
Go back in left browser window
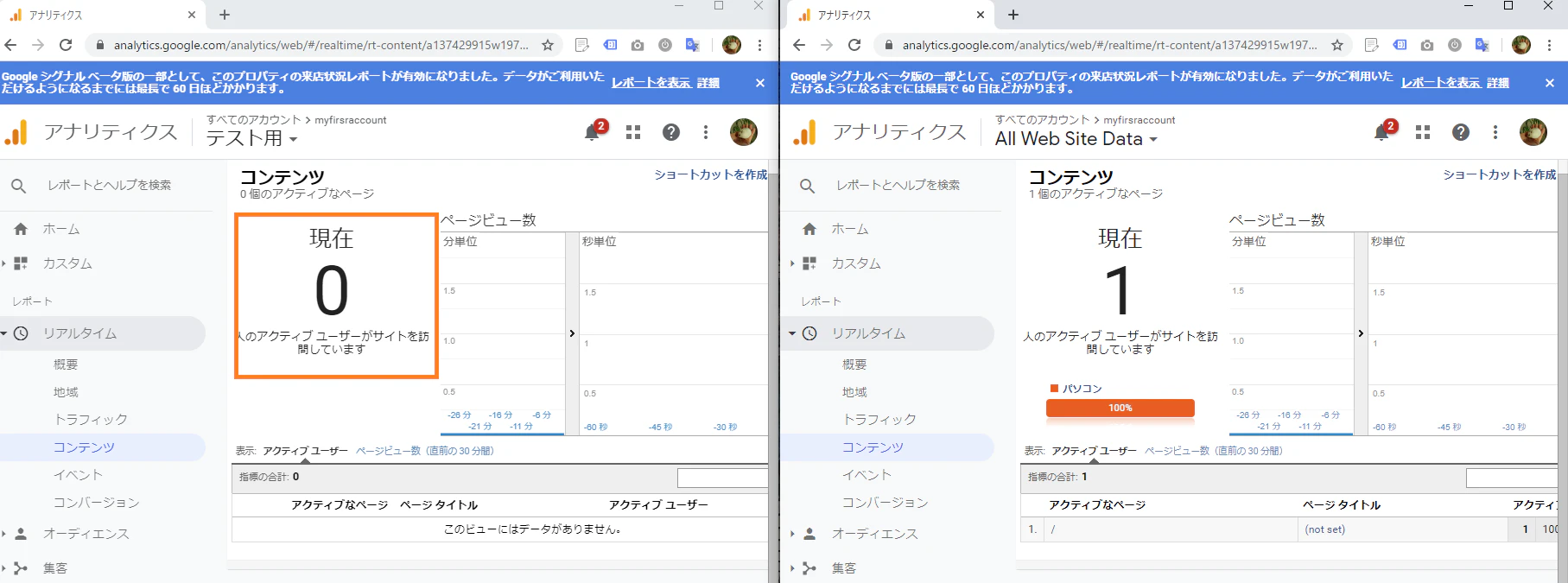10,45
